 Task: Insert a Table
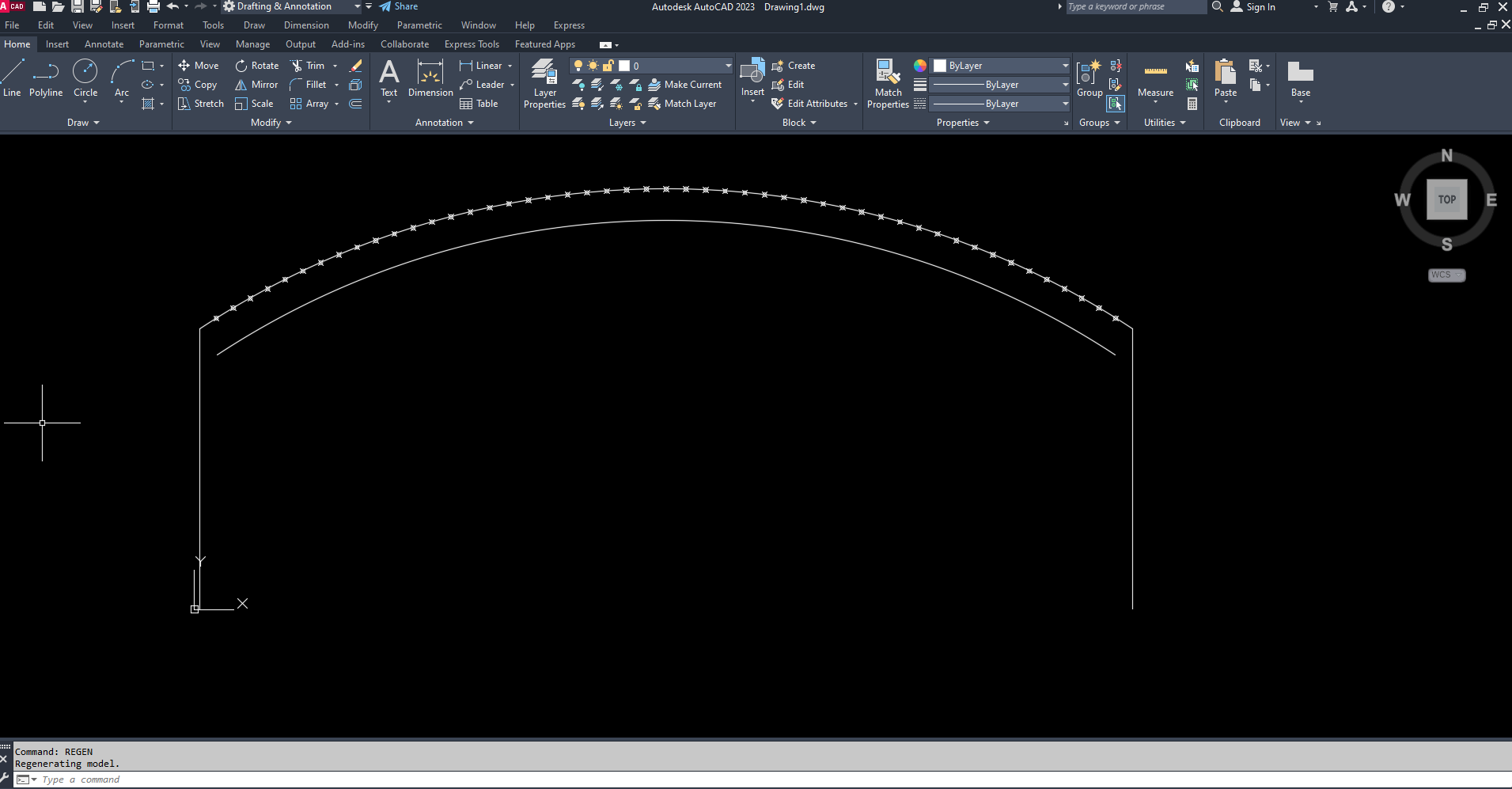(x=479, y=104)
